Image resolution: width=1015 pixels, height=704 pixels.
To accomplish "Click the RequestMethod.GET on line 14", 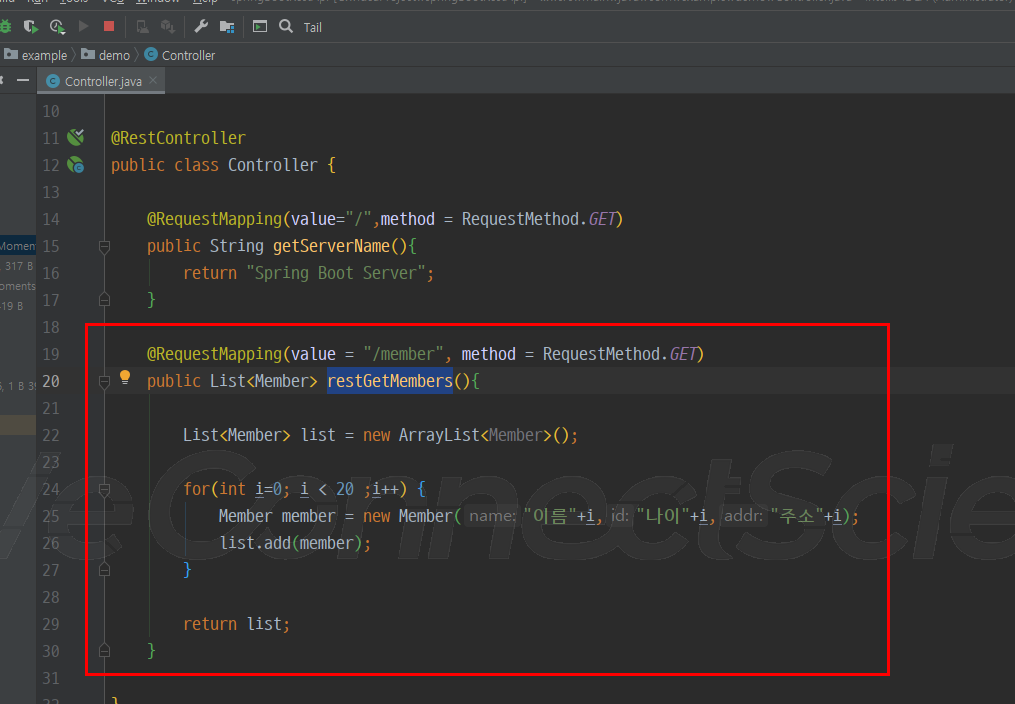I will coord(539,219).
